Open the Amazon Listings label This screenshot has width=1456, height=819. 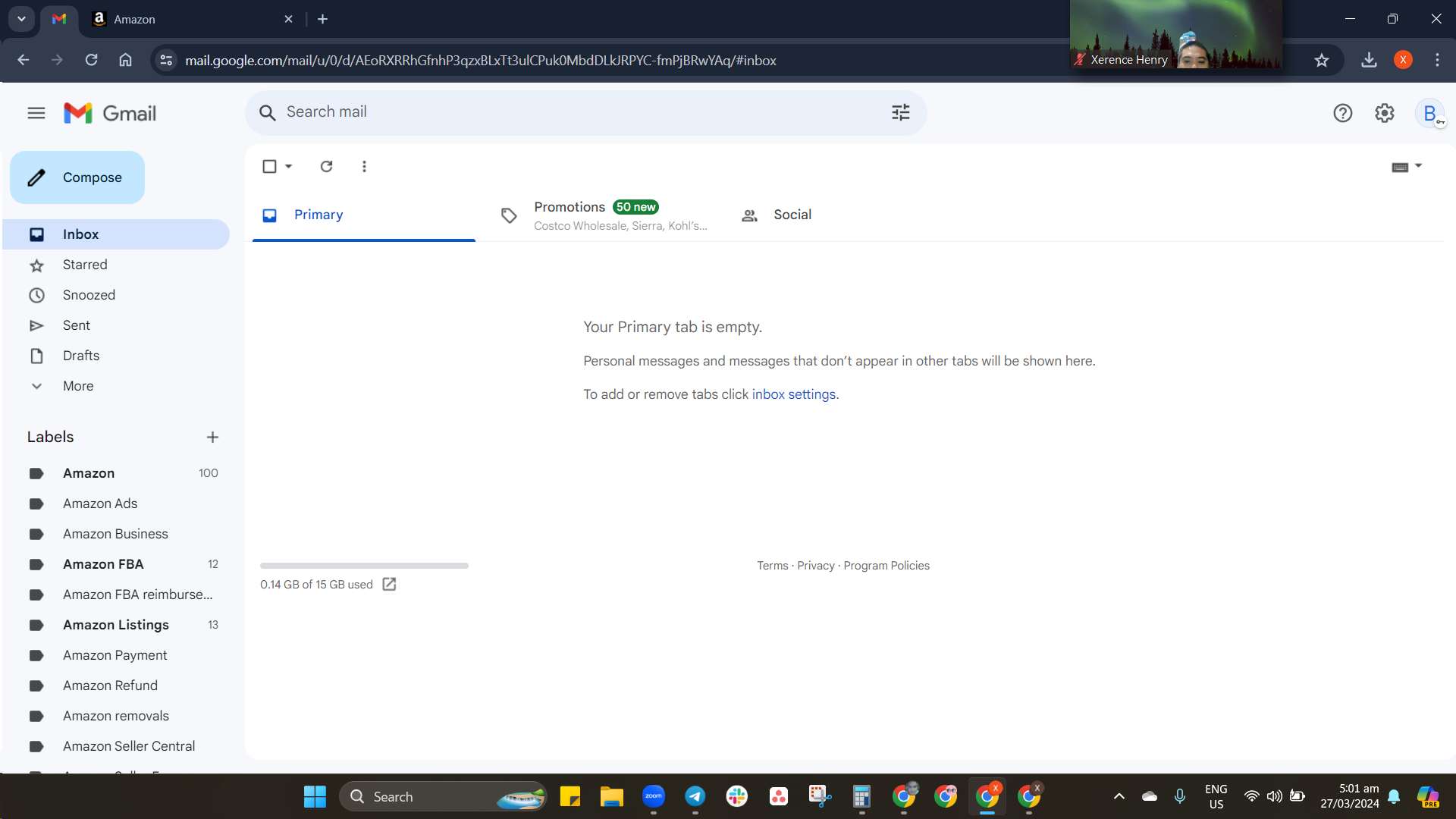click(x=116, y=625)
